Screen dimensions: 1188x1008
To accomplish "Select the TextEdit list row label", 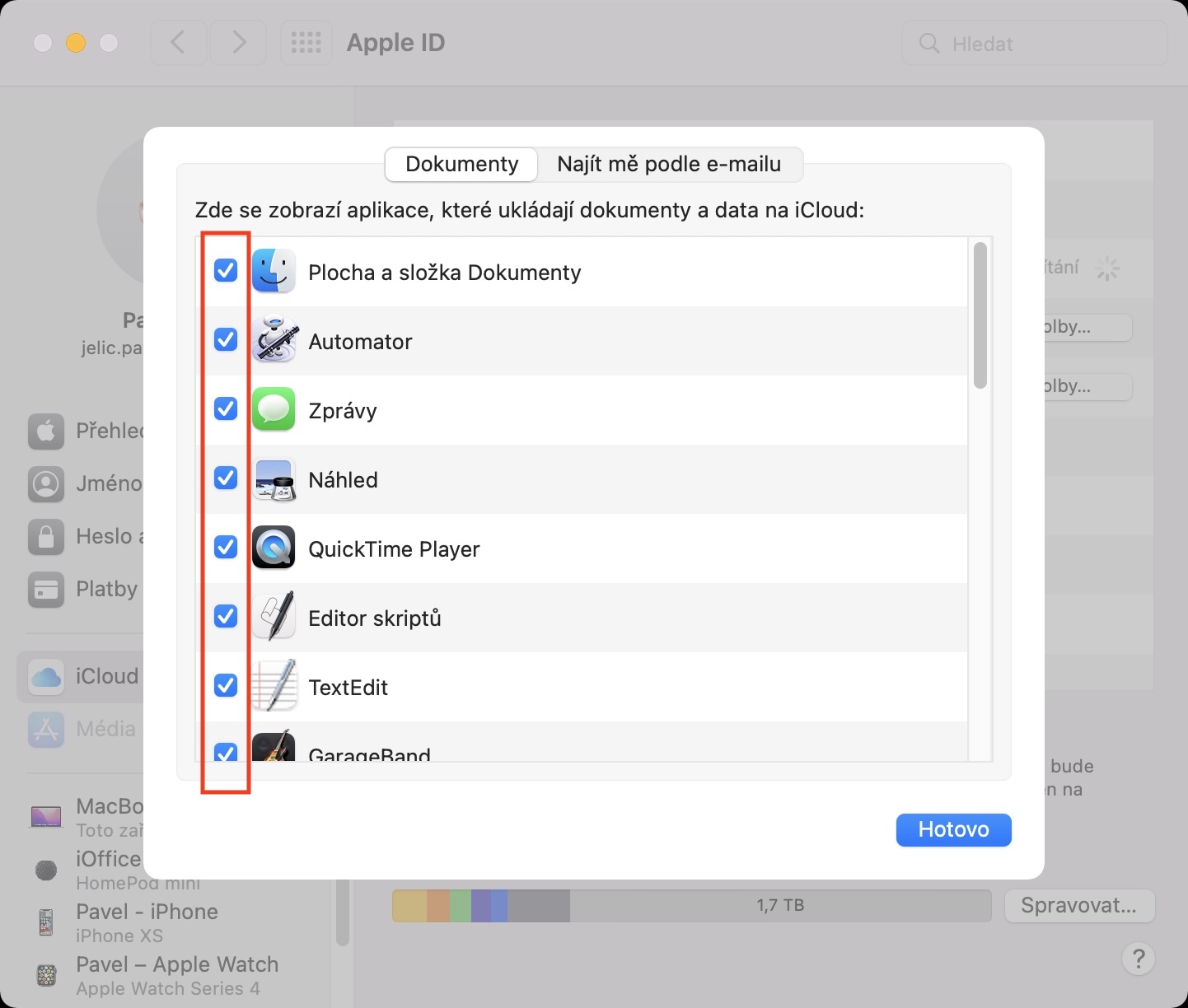I will coord(348,688).
